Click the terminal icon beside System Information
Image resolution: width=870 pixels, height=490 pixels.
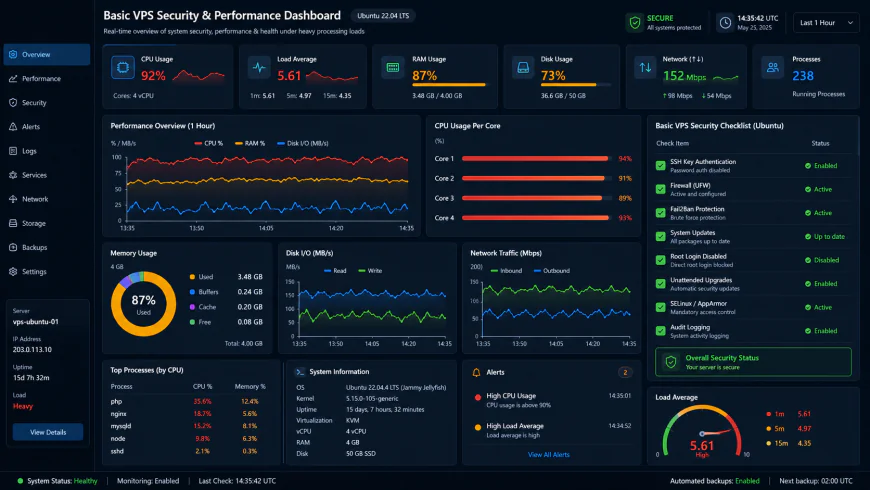click(x=300, y=372)
